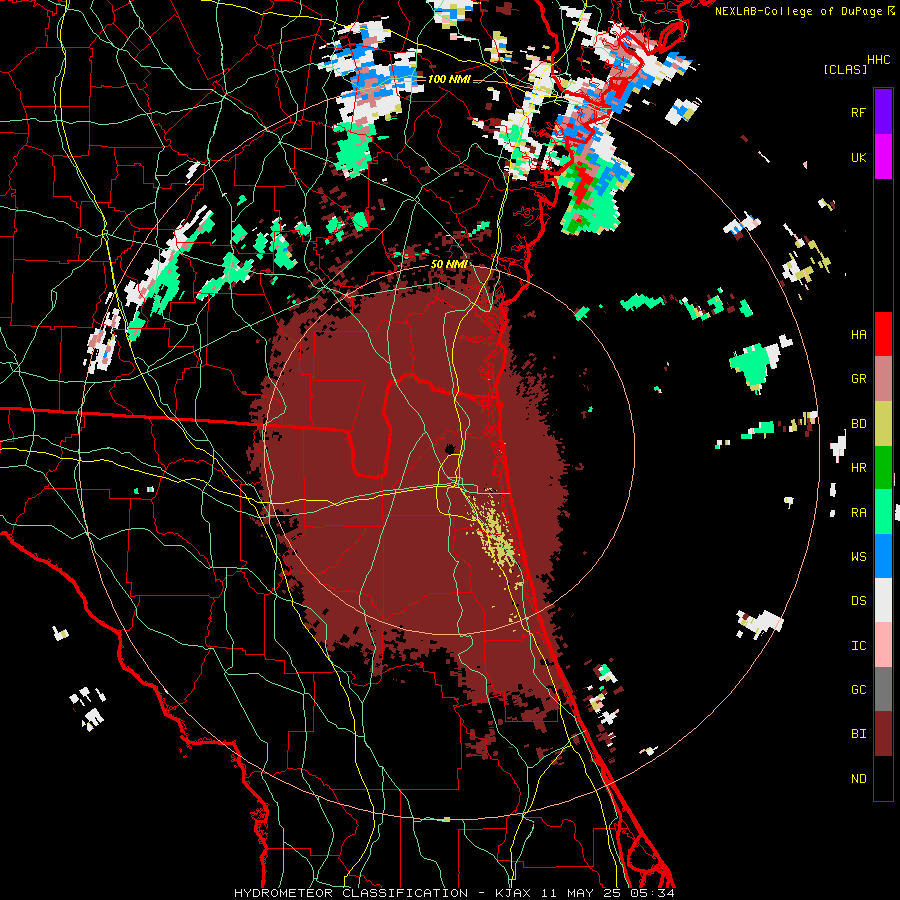The height and width of the screenshot is (900, 900).
Task: Click the RF purple legend swatch
Action: 883,111
